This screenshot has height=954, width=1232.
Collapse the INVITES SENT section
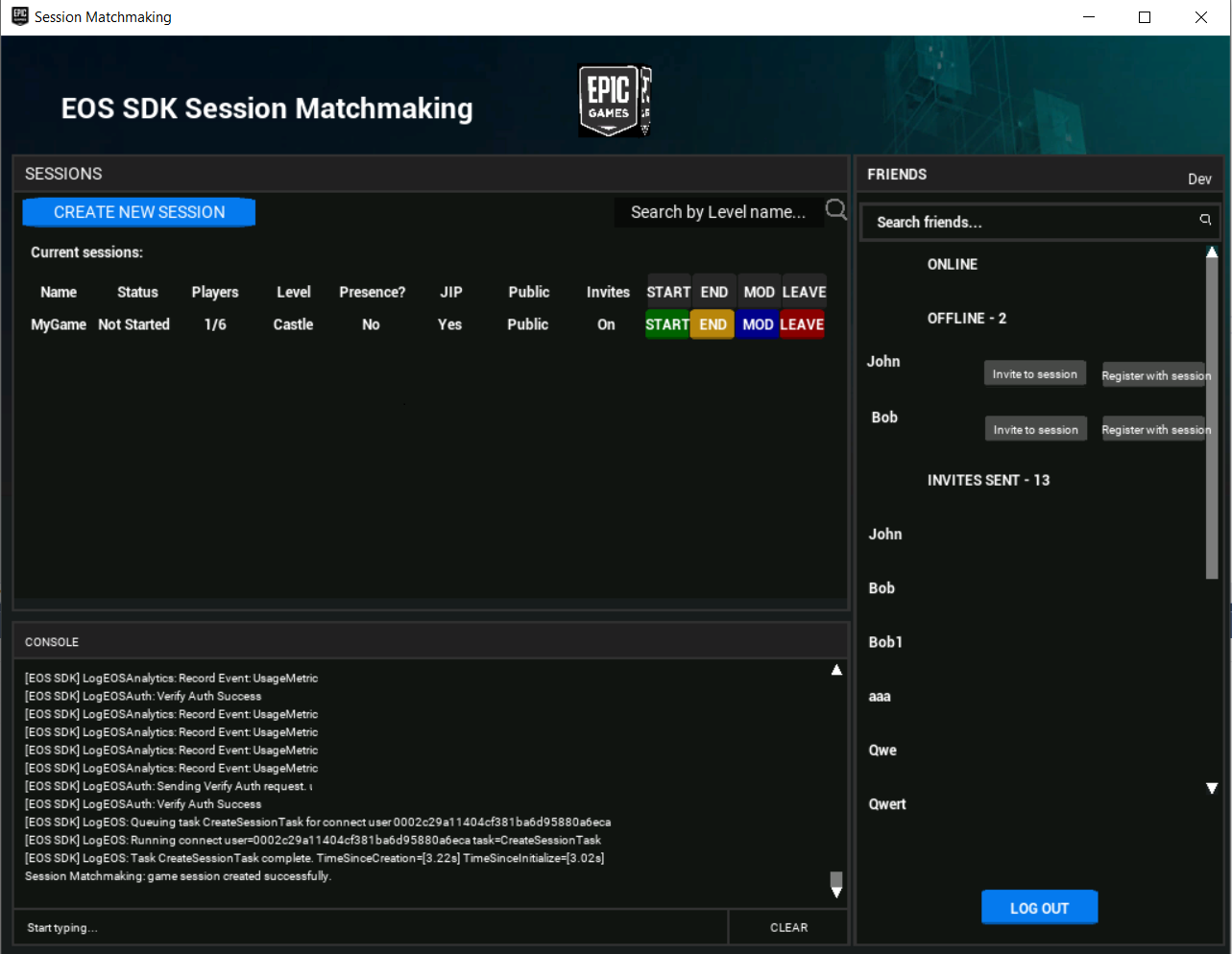(989, 480)
